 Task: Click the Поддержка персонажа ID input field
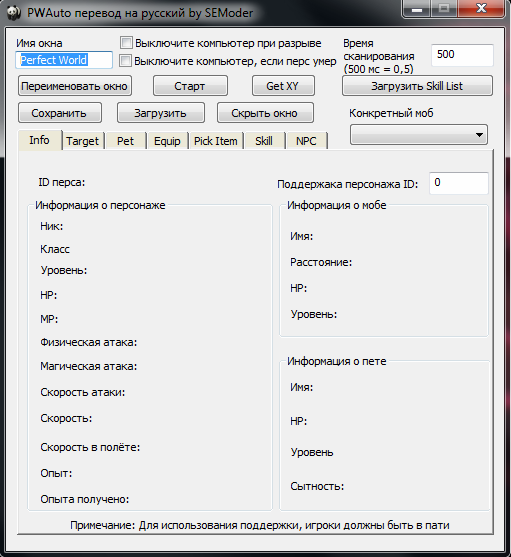(459, 183)
